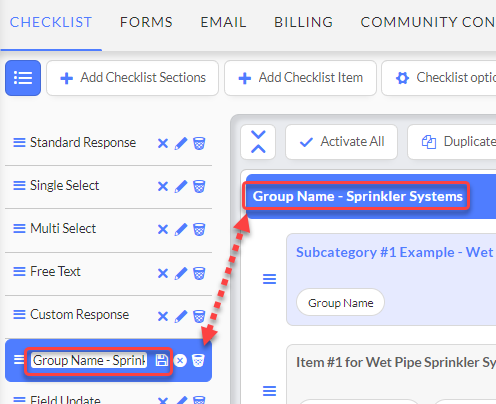Click the drag handle beside Free Text
496x404 pixels.
click(x=19, y=272)
